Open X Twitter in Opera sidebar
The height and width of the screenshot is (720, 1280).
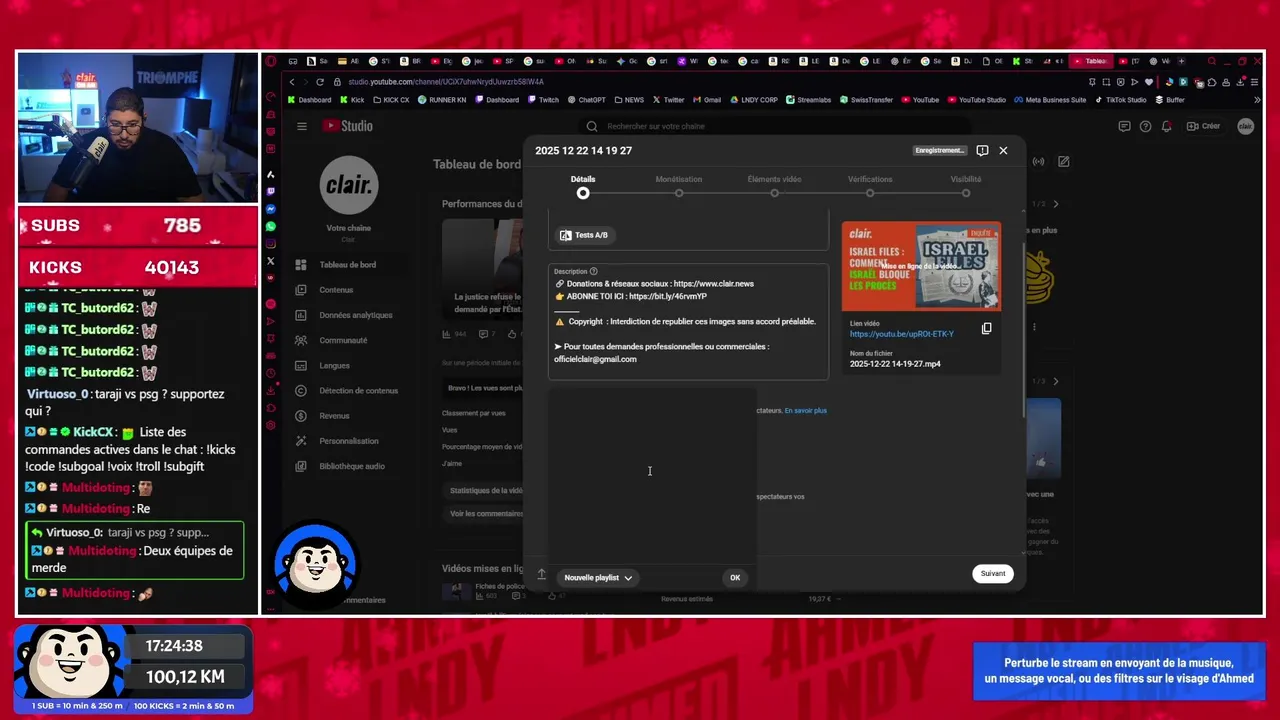pyautogui.click(x=271, y=261)
